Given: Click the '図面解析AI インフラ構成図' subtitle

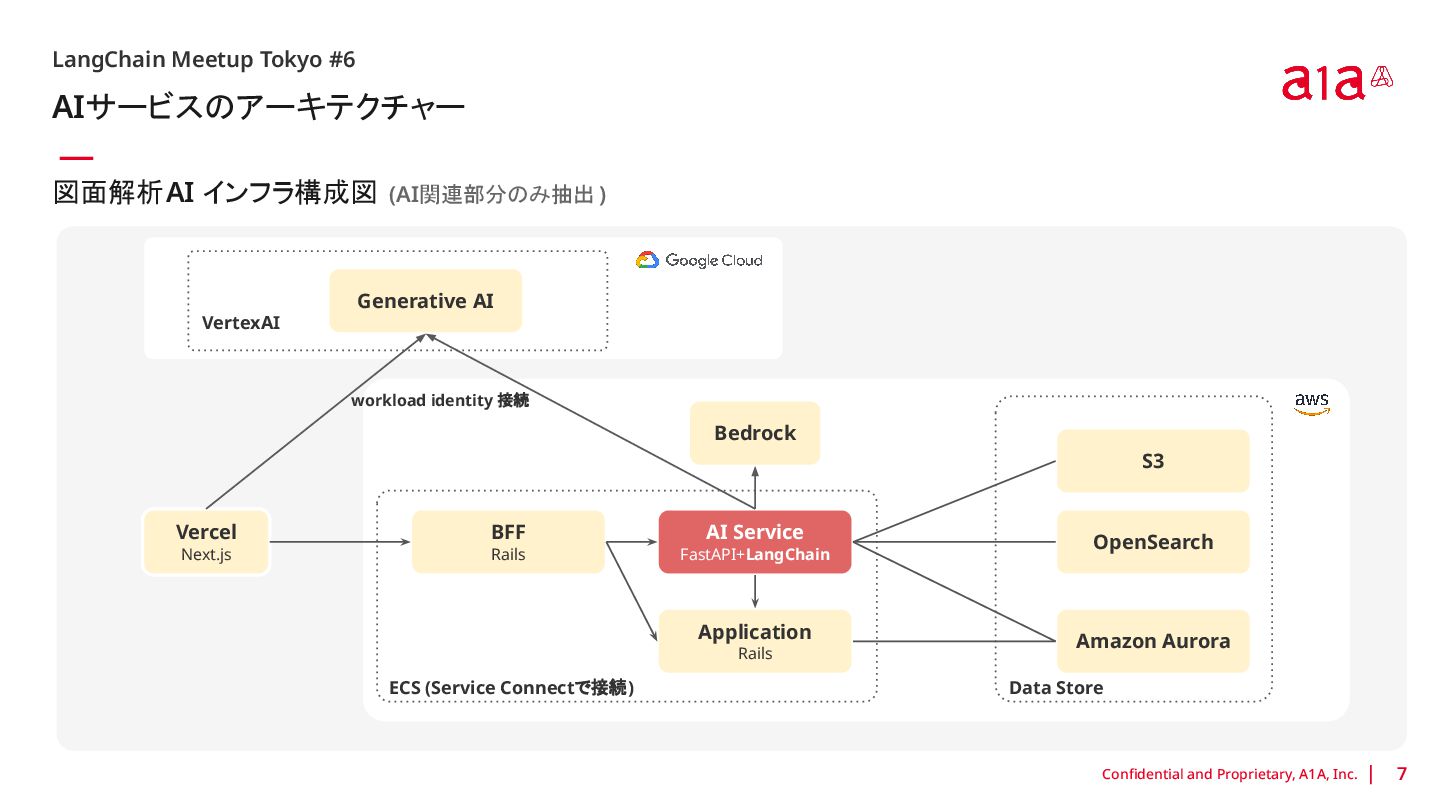Looking at the screenshot, I should 214,192.
